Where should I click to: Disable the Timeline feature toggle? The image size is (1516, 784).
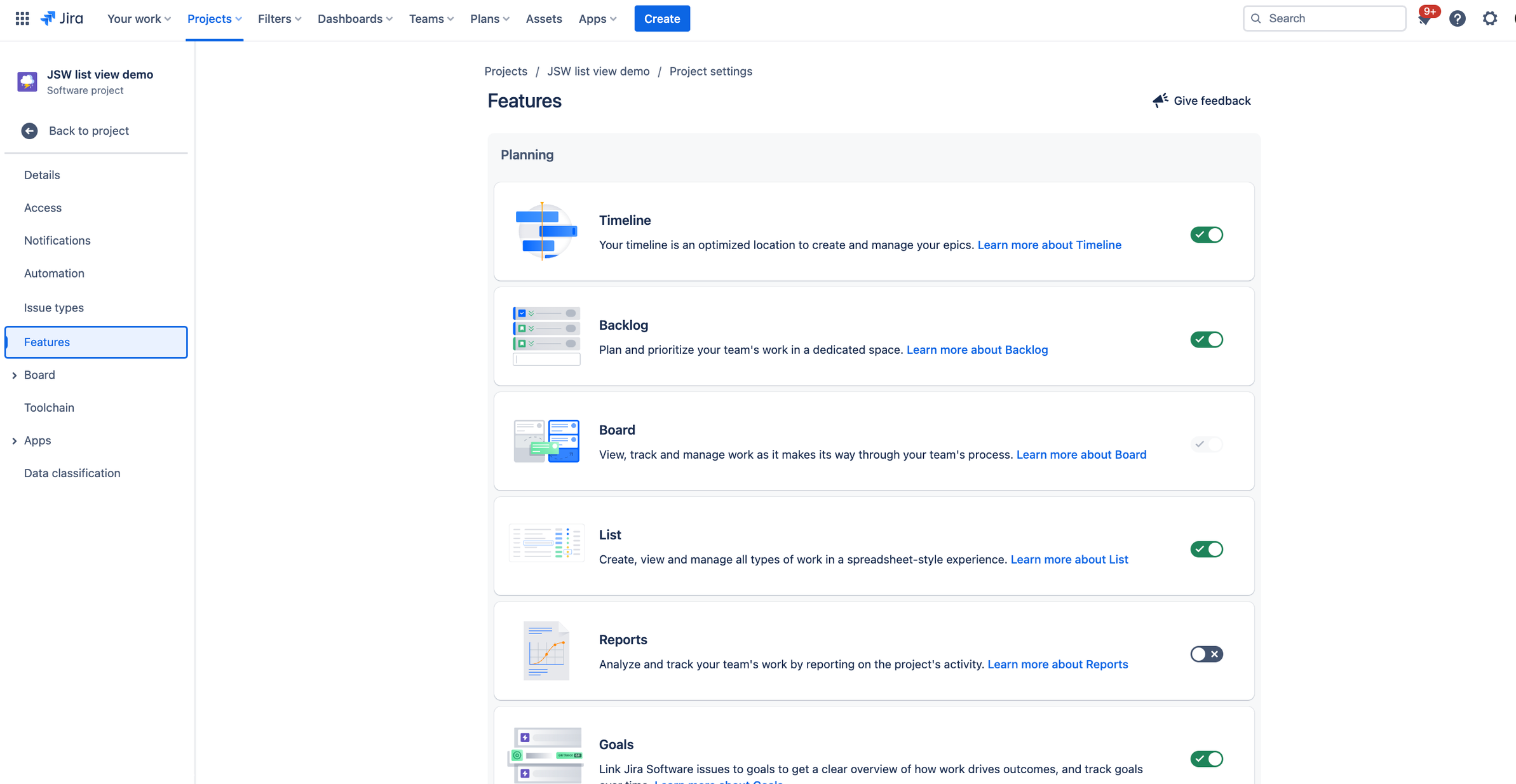coord(1206,234)
